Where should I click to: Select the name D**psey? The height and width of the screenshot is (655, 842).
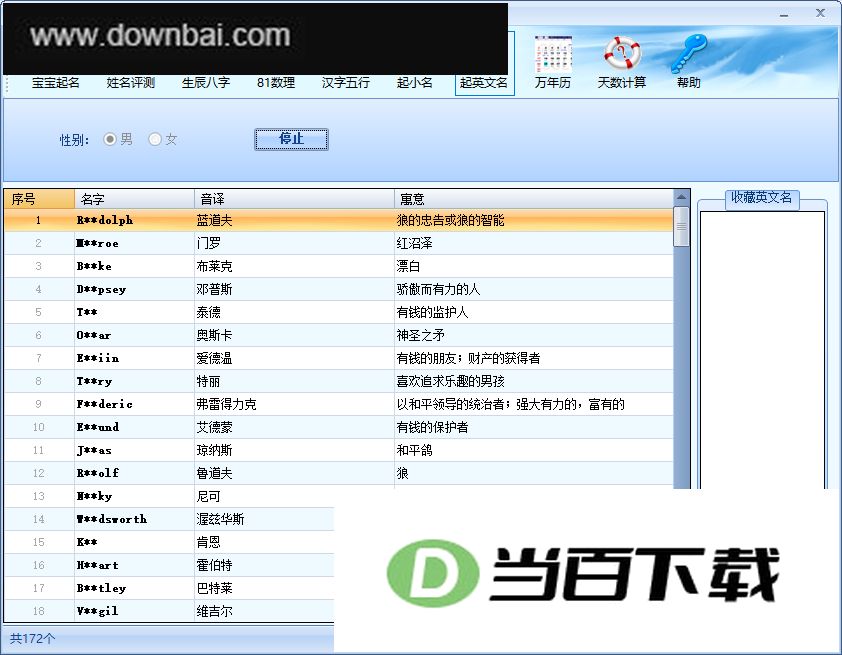coord(101,289)
